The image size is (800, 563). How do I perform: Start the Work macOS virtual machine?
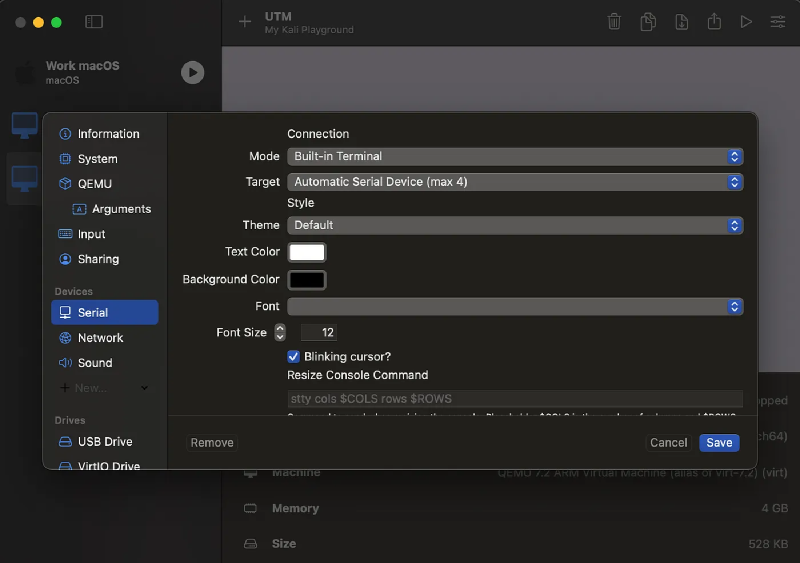pyautogui.click(x=192, y=72)
